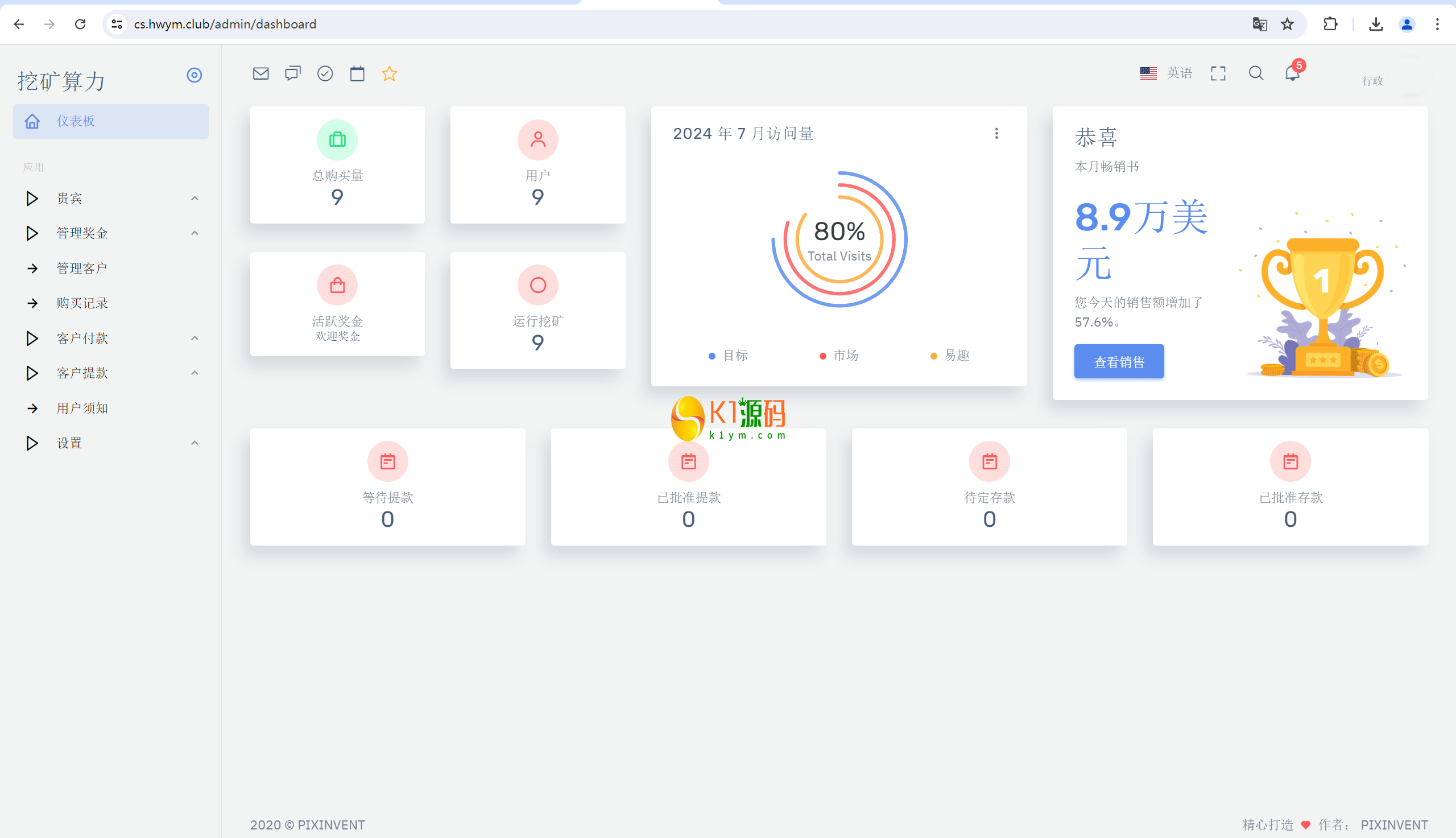This screenshot has width=1456, height=838.
Task: Reload the page with refresh icon
Action: [80, 24]
